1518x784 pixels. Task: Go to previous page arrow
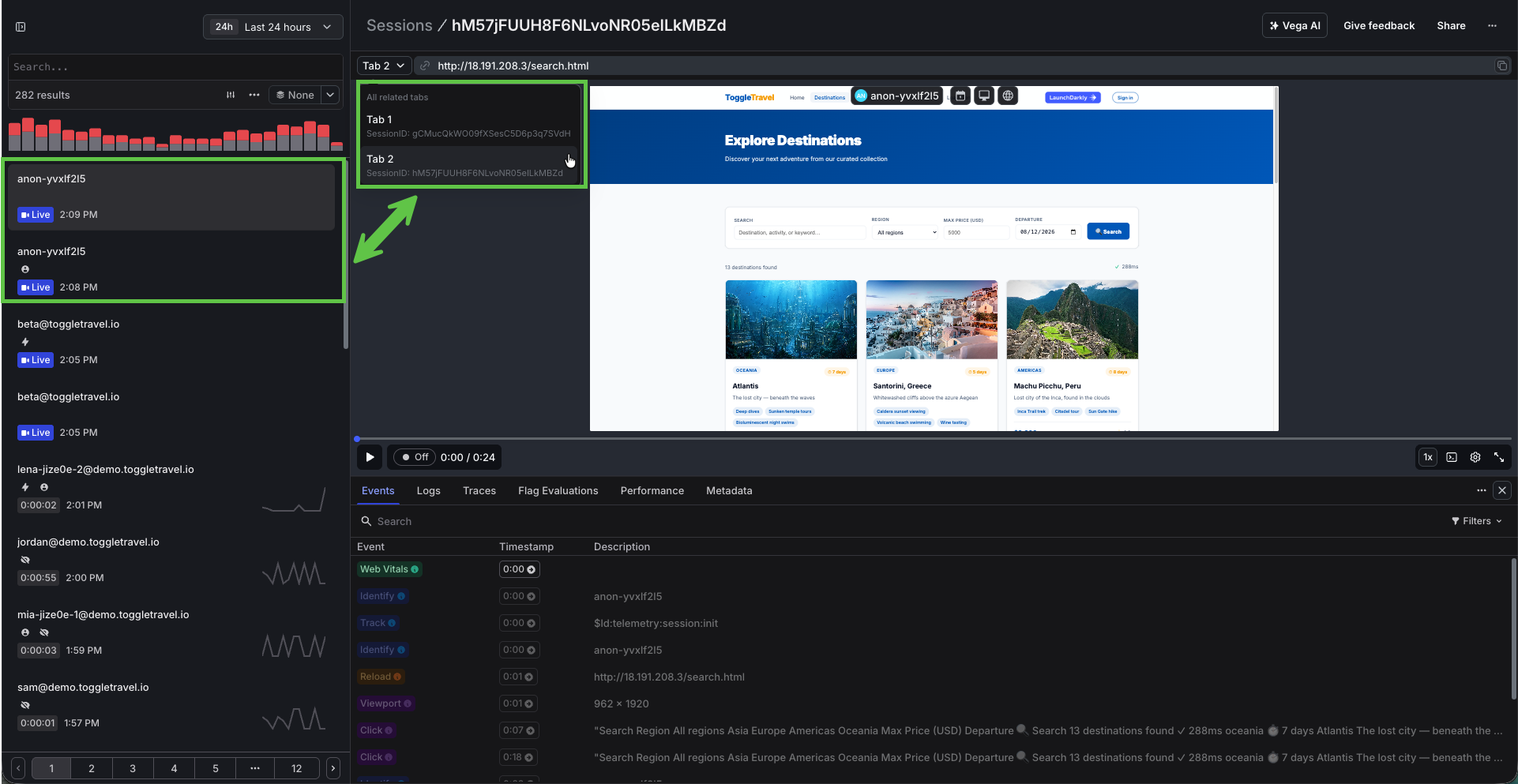tap(18, 768)
